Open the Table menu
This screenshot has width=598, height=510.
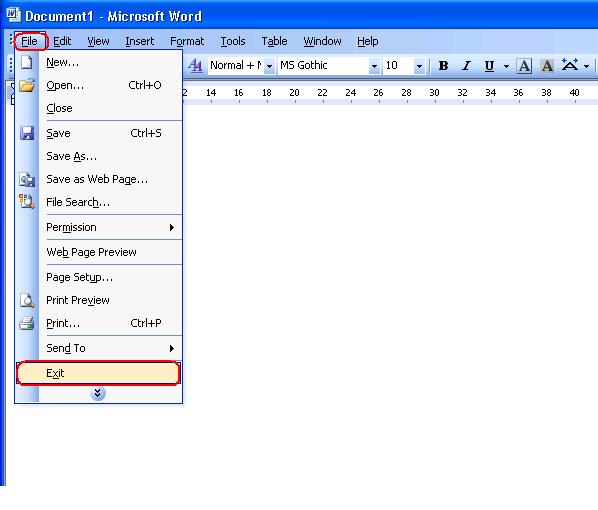tap(274, 41)
